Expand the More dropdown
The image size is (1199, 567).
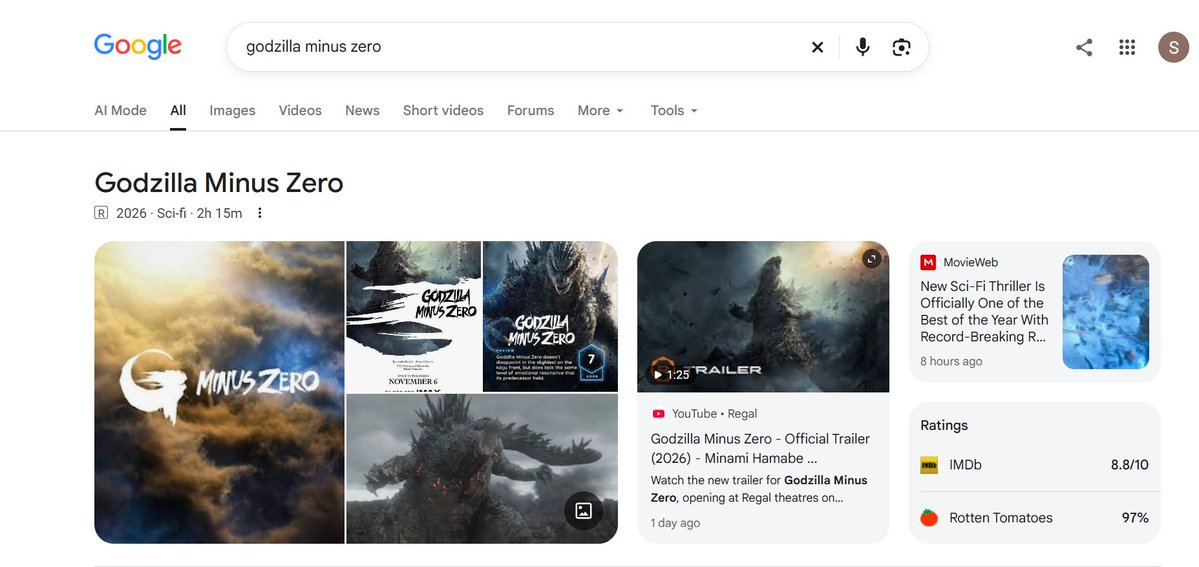tap(601, 110)
